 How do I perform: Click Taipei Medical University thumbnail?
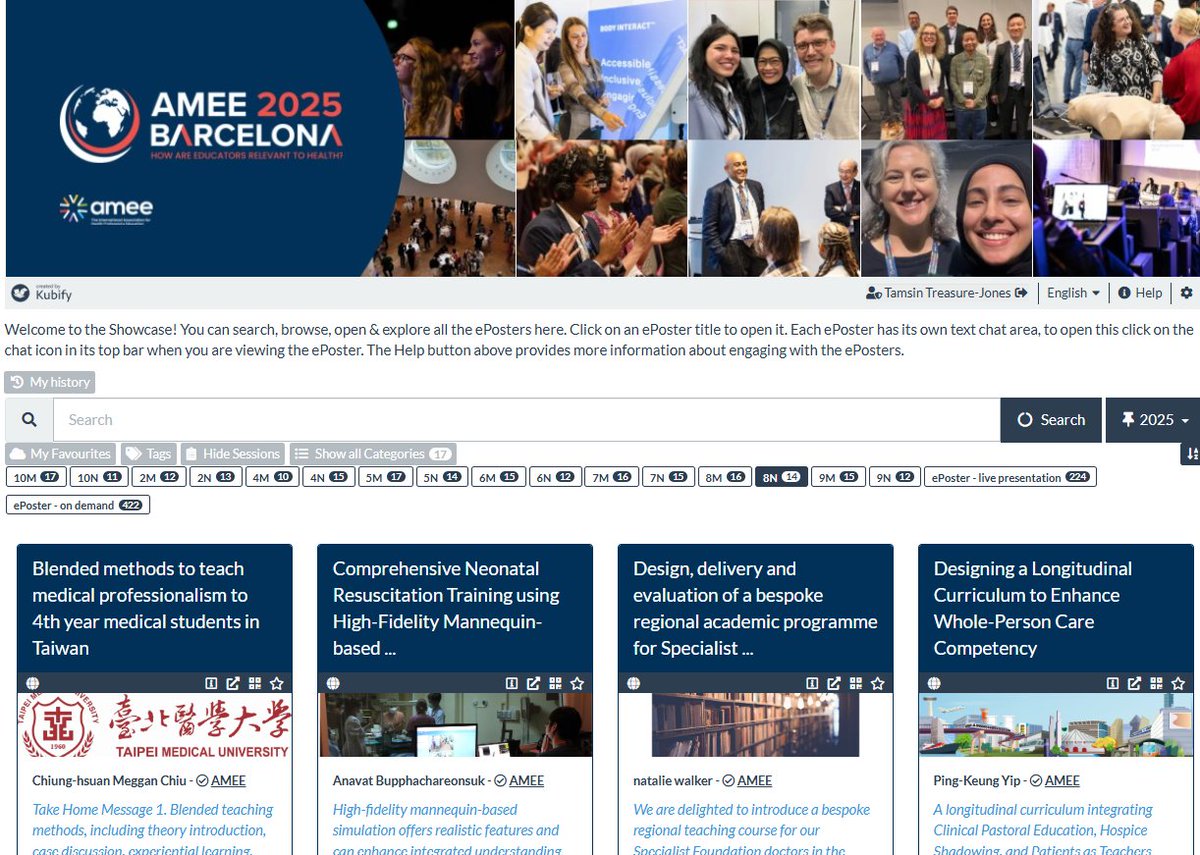[155, 725]
